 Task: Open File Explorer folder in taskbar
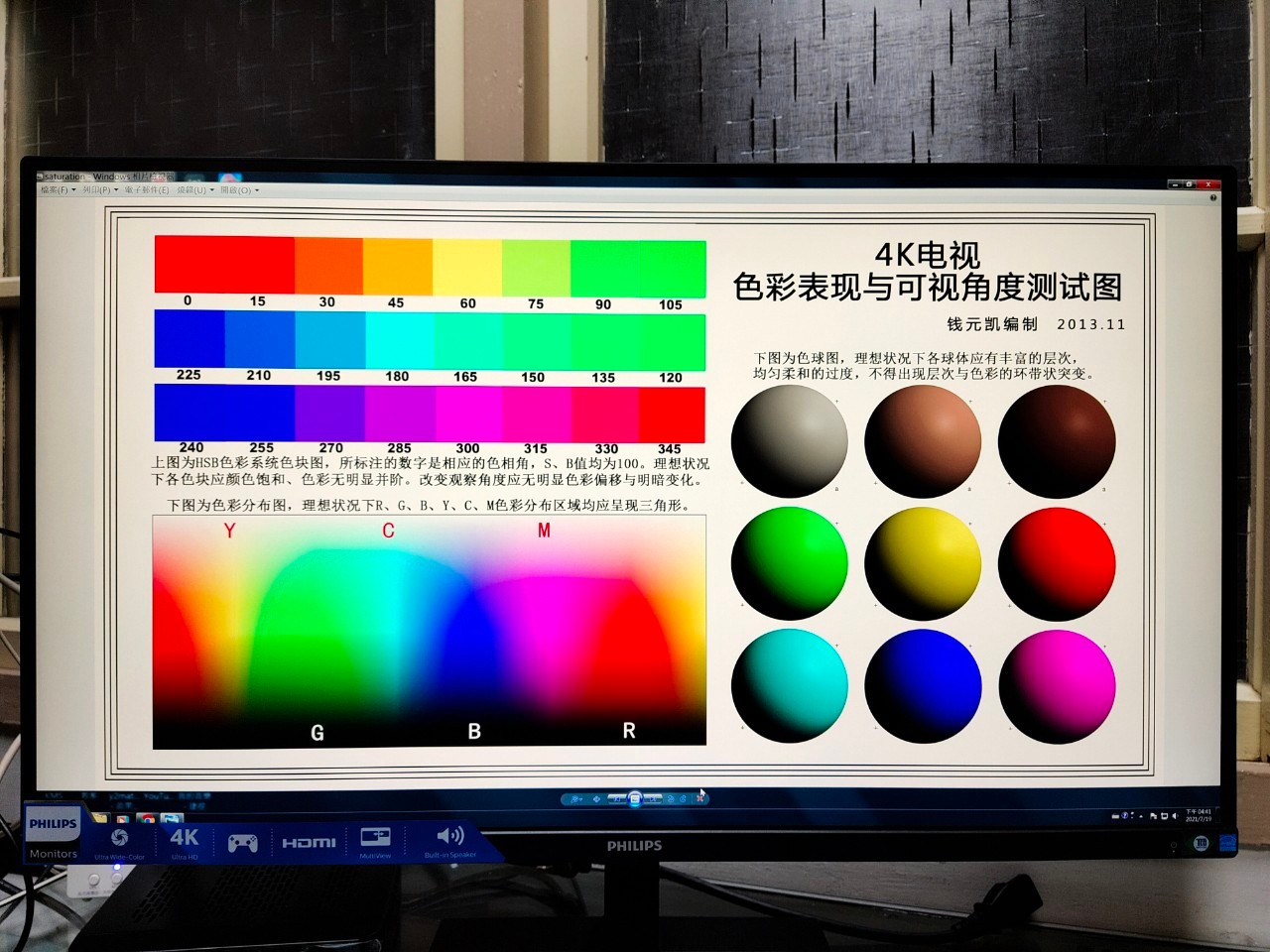point(100,818)
